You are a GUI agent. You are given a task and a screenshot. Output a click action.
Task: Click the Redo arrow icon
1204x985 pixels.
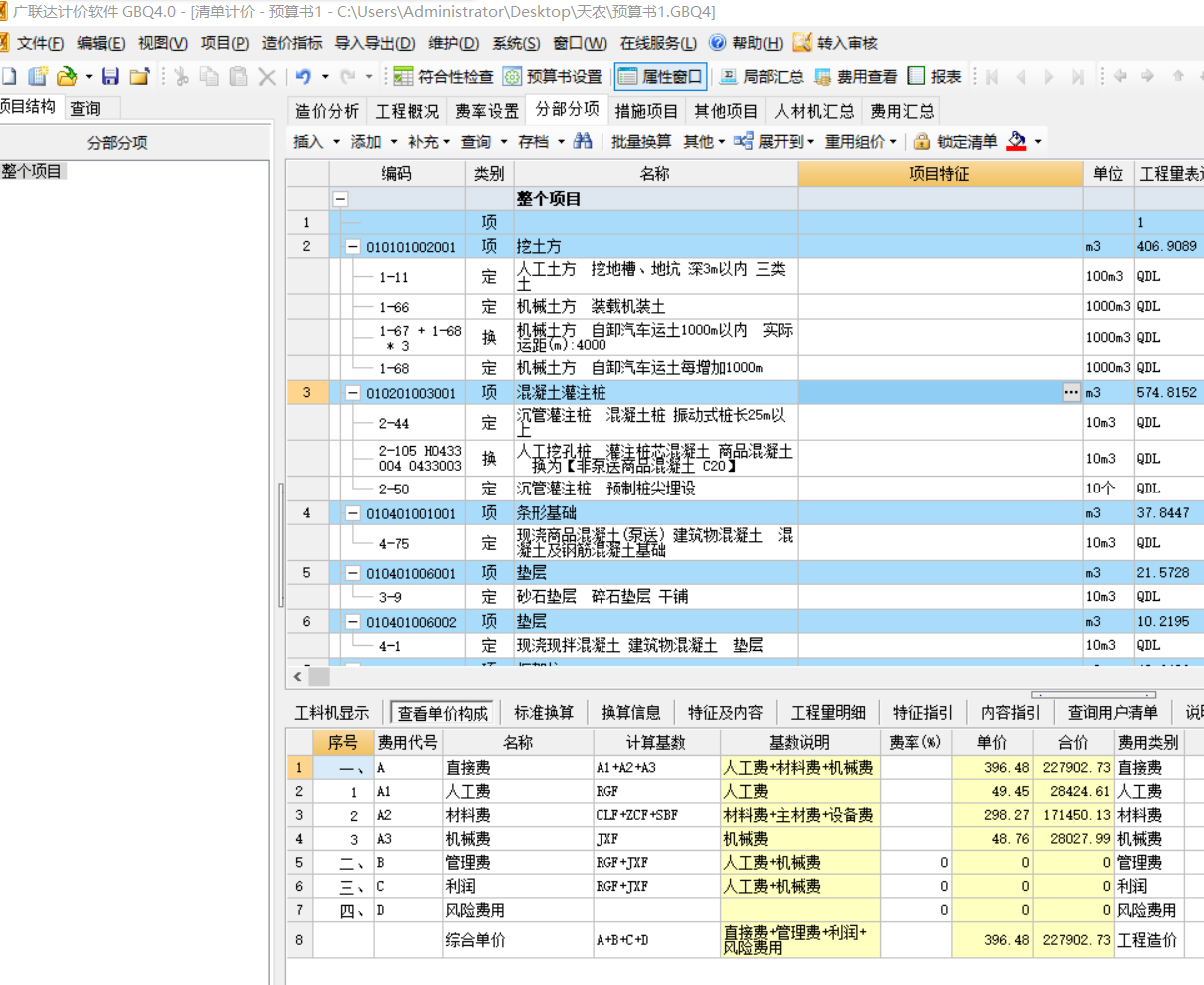click(348, 77)
